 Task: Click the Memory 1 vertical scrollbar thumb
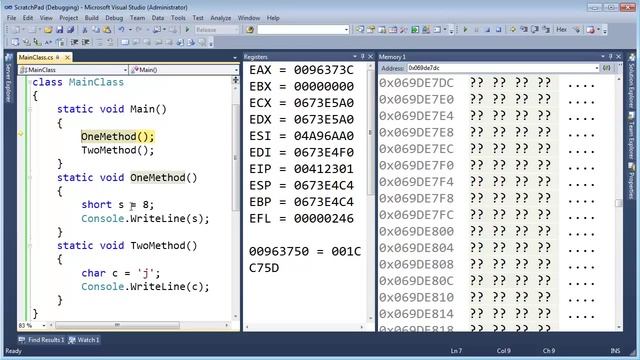pos(619,203)
